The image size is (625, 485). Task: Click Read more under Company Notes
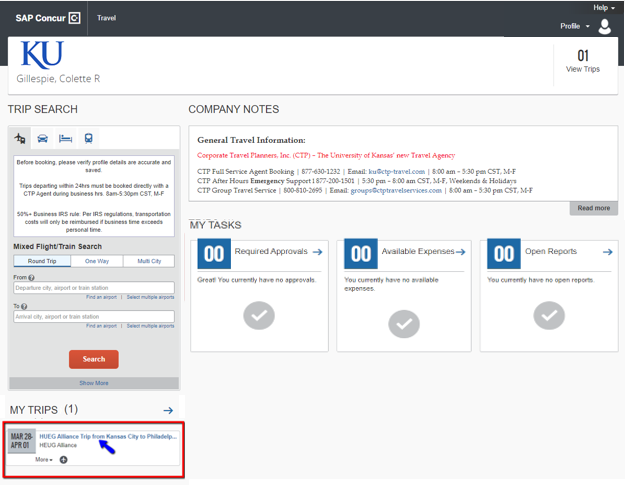click(594, 208)
